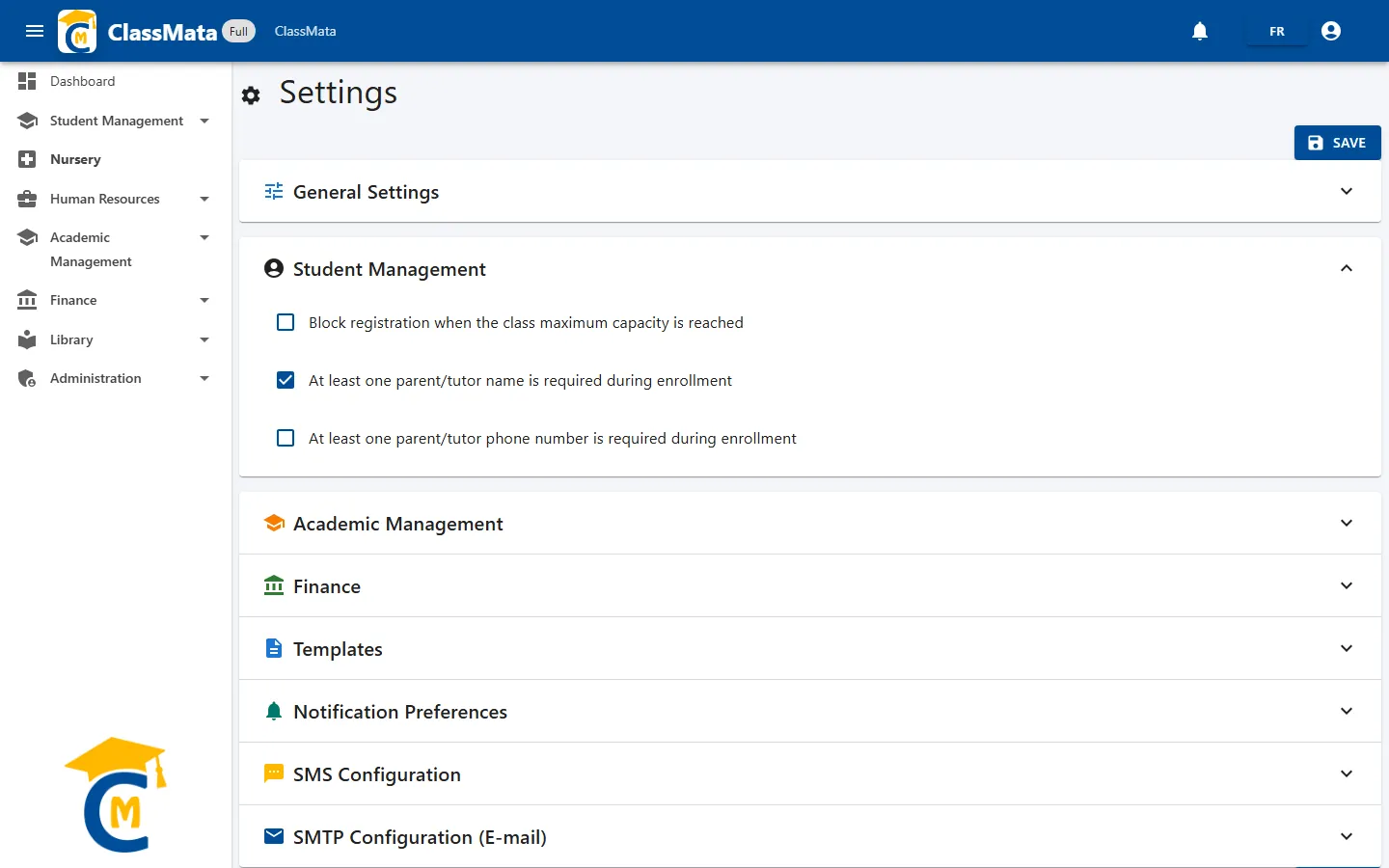Click the Nursery plus icon in sidebar
Screen dimensions: 1389x868
(27, 159)
